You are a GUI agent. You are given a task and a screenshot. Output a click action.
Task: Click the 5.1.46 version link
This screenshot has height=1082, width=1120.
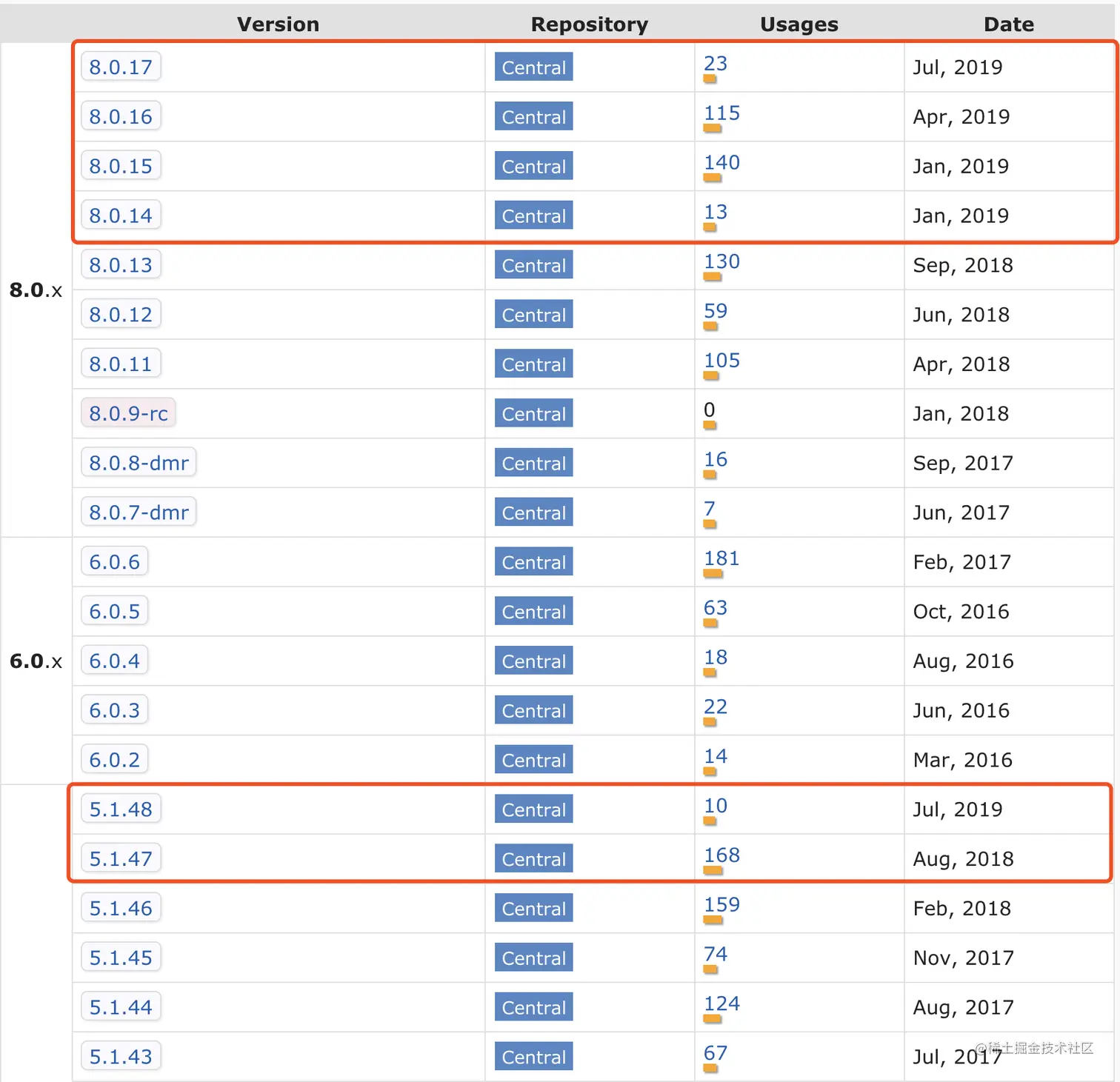pyautogui.click(x=121, y=909)
